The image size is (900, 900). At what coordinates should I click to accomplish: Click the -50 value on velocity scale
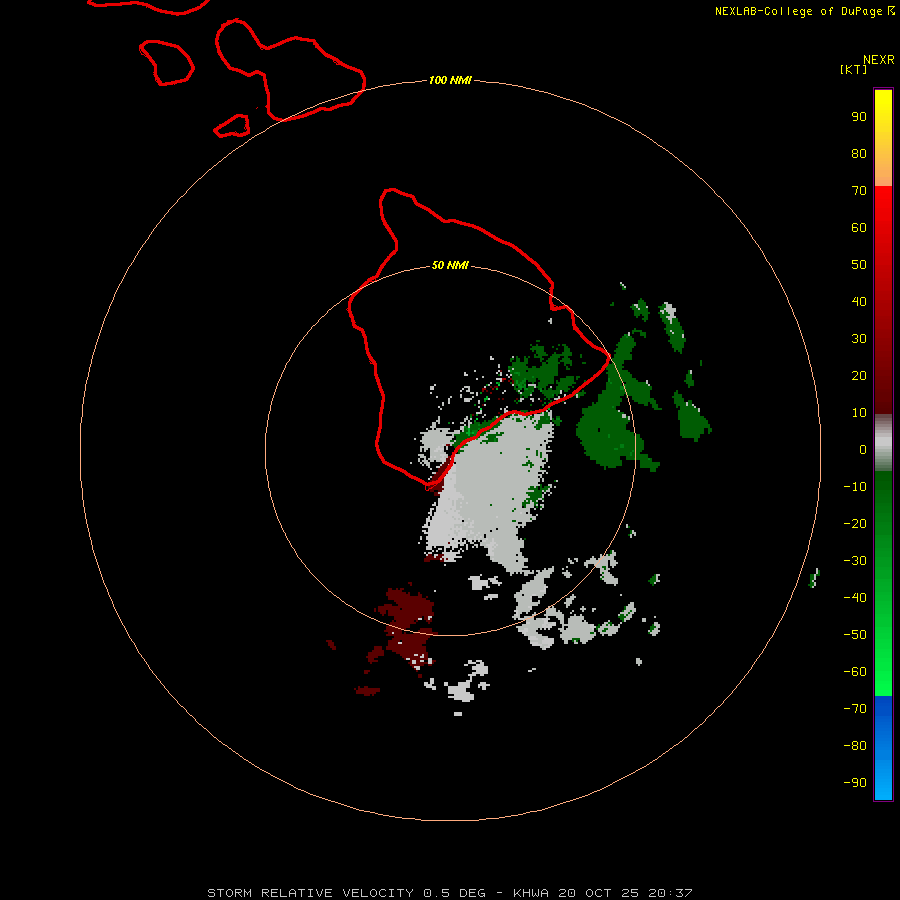855,635
